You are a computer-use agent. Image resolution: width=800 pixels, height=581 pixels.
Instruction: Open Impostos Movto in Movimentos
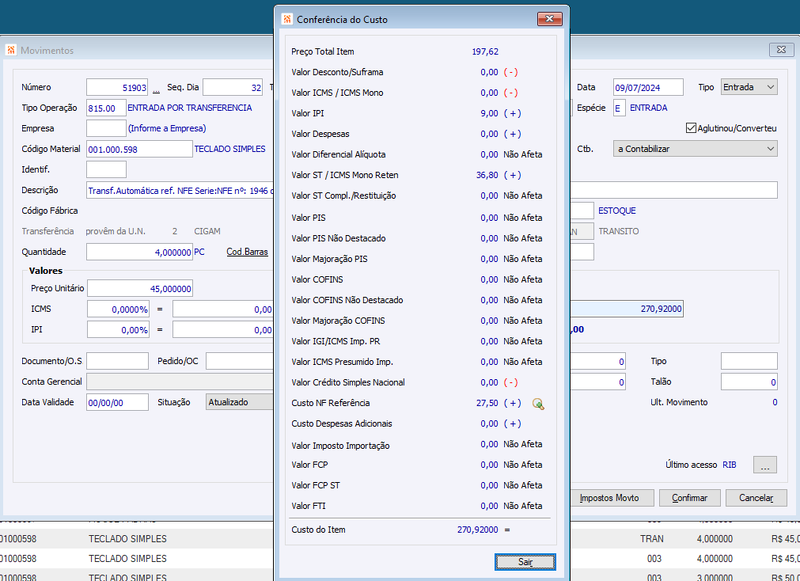tap(612, 498)
